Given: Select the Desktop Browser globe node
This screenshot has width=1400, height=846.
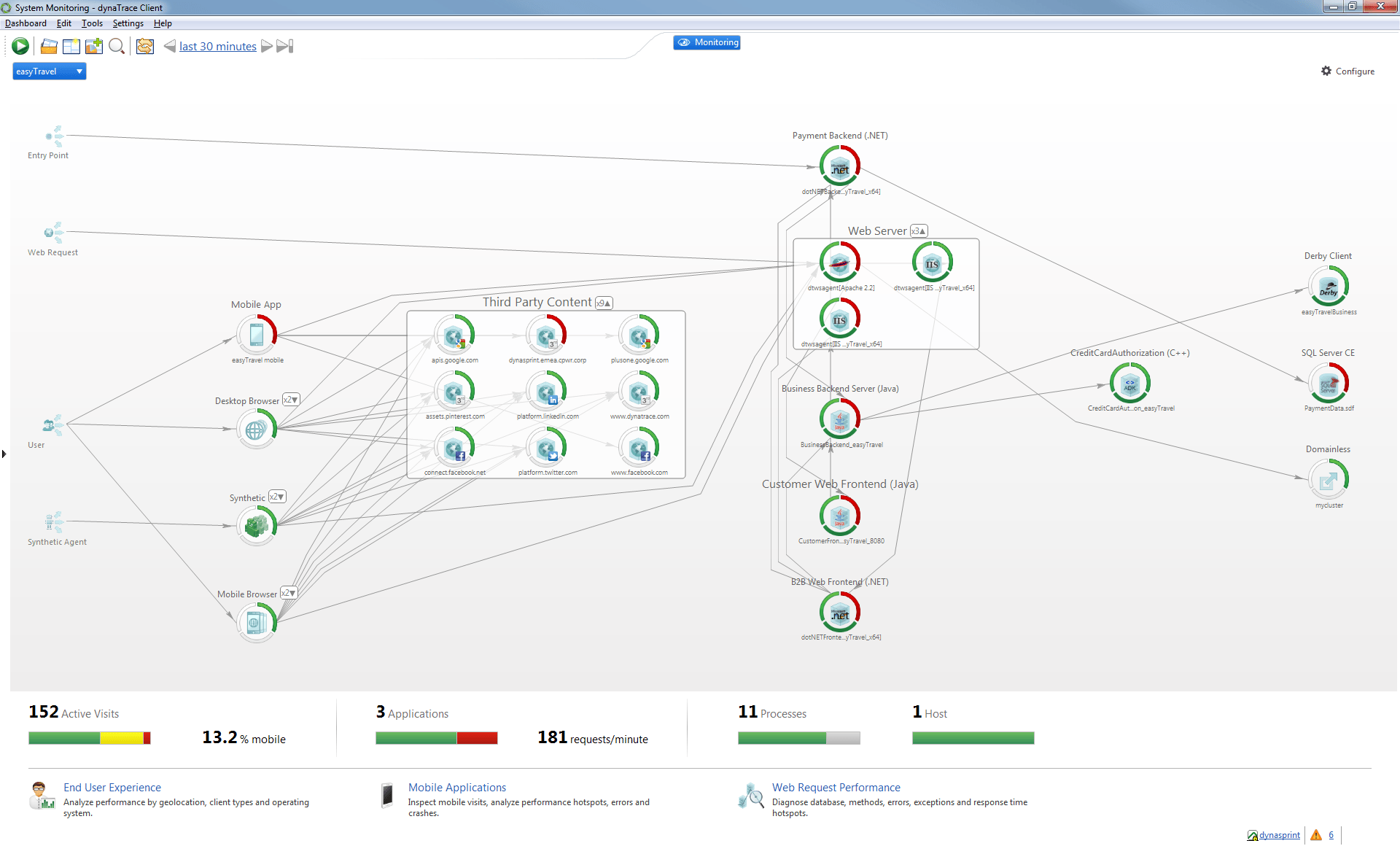Looking at the screenshot, I should [256, 429].
